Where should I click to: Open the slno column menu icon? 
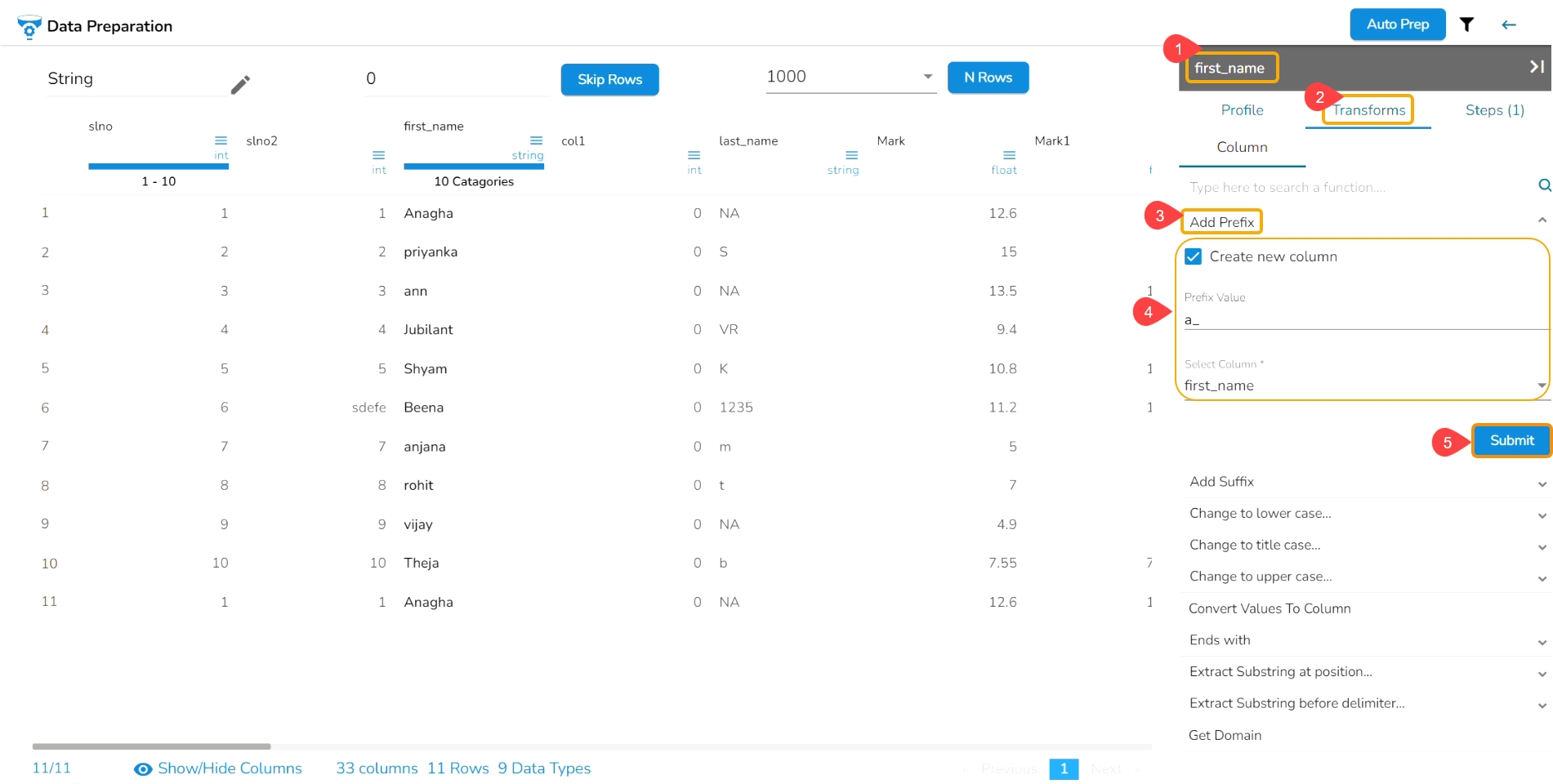click(x=221, y=140)
